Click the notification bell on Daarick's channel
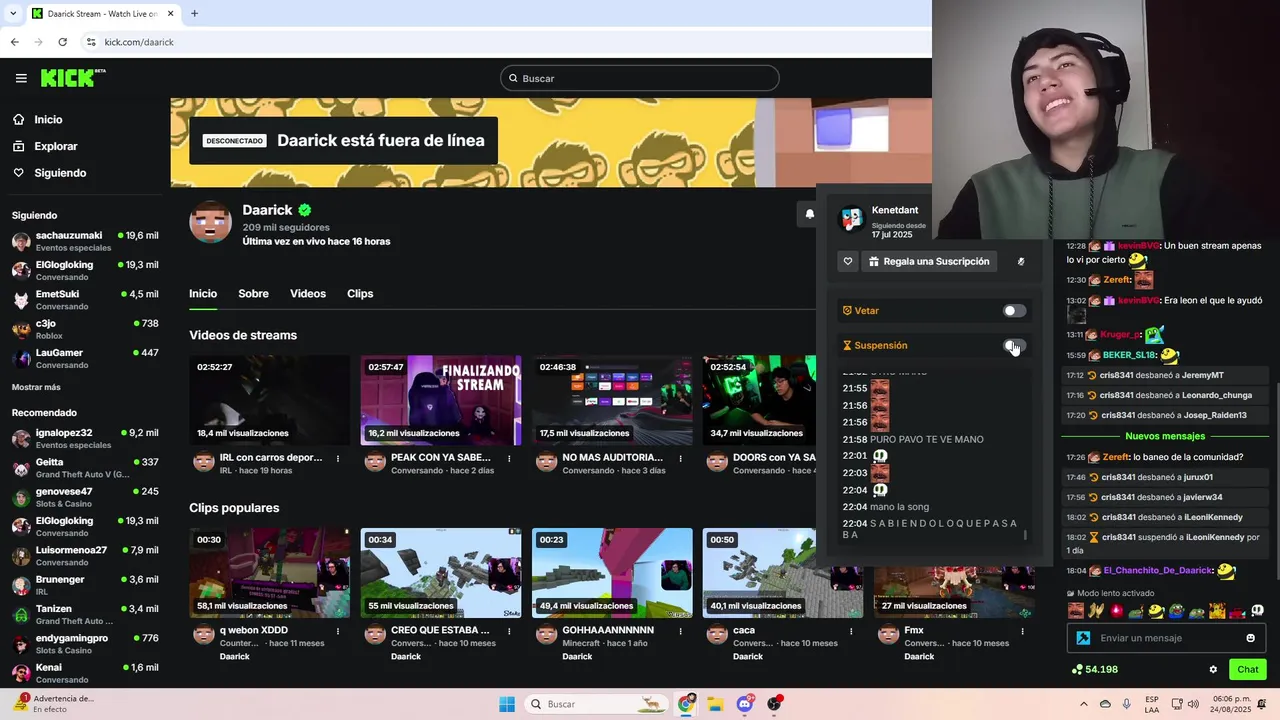This screenshot has height=720, width=1280. (x=809, y=214)
